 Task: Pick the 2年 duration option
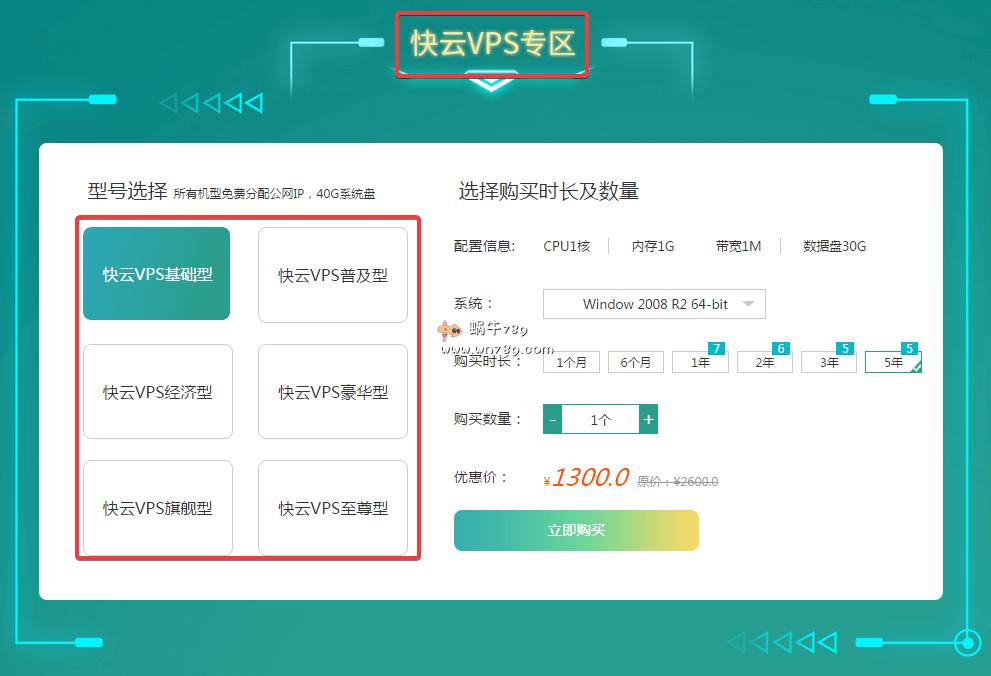(x=764, y=362)
